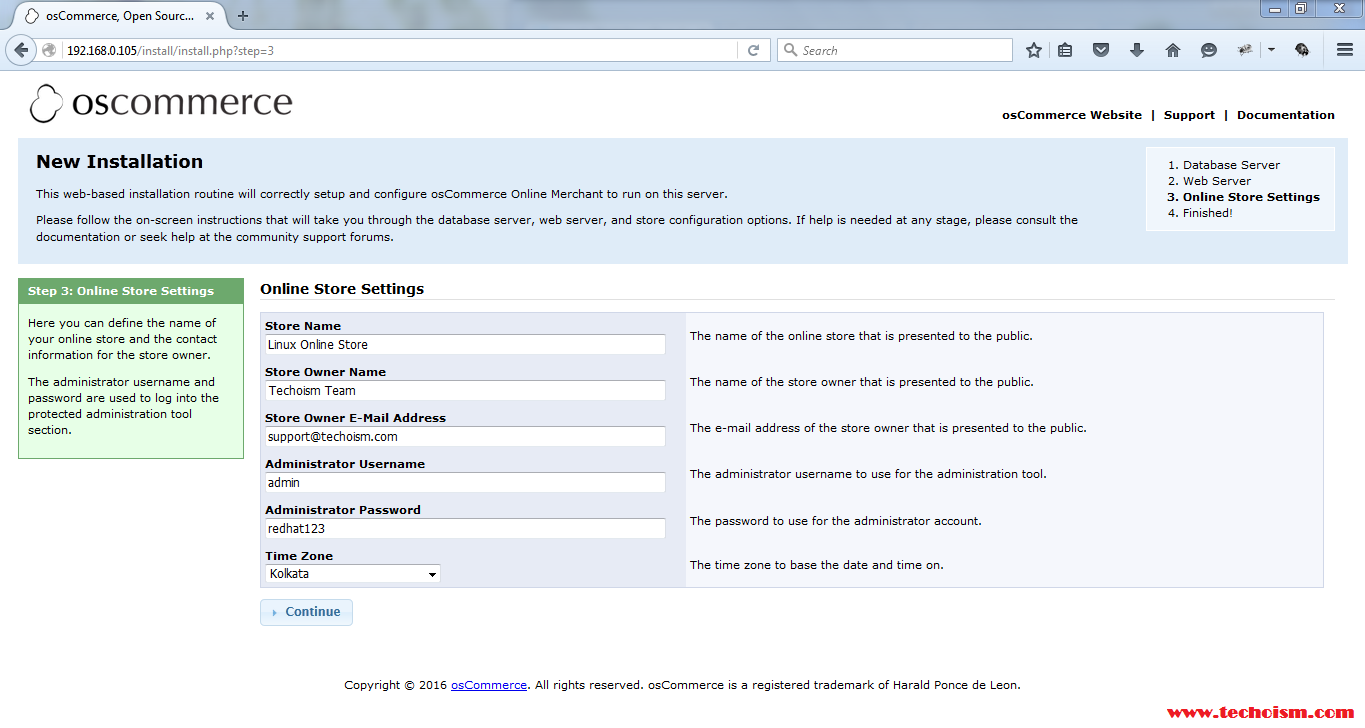
Task: Click the 'Store Name' label
Action: (303, 326)
